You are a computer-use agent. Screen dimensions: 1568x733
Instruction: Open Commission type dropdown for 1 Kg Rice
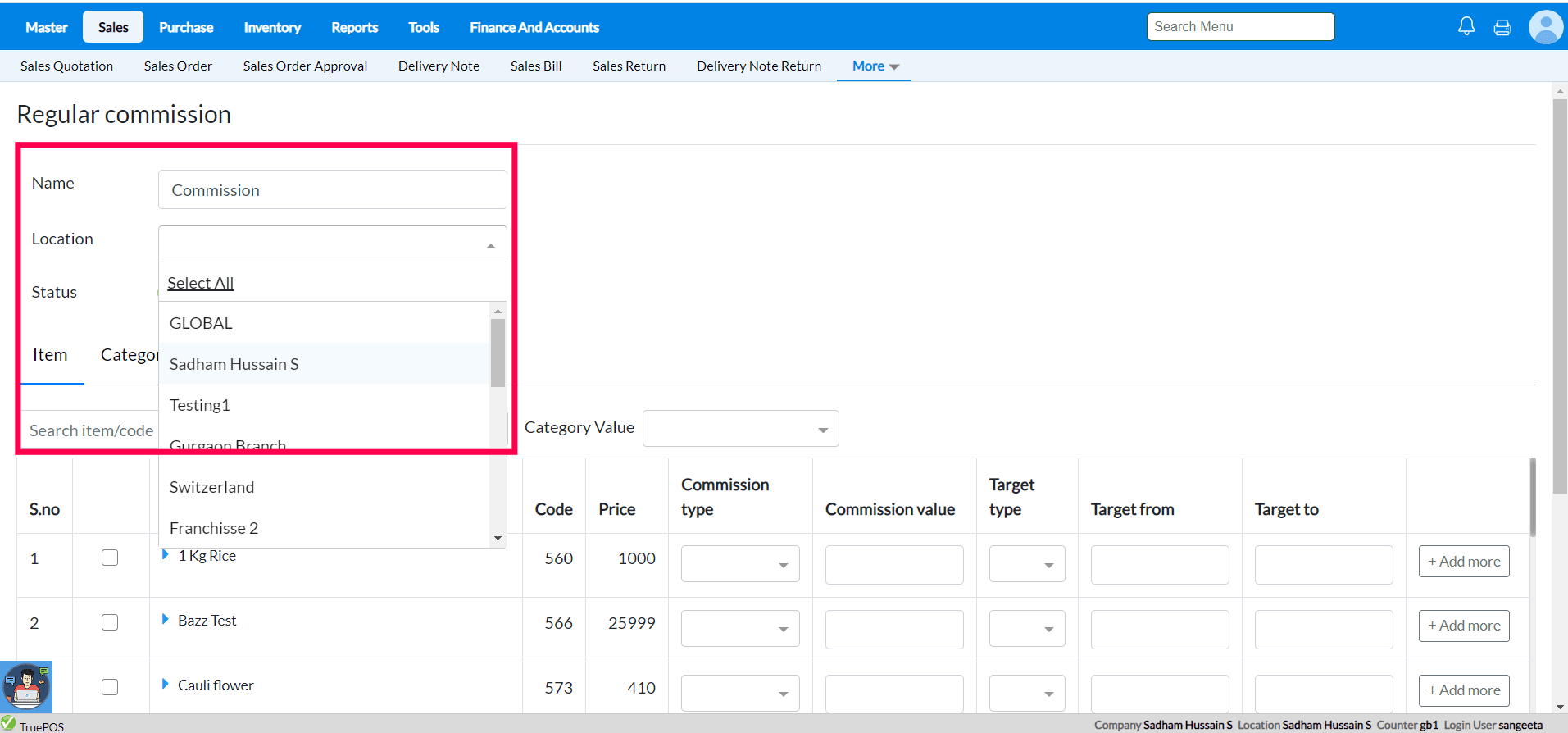point(739,564)
